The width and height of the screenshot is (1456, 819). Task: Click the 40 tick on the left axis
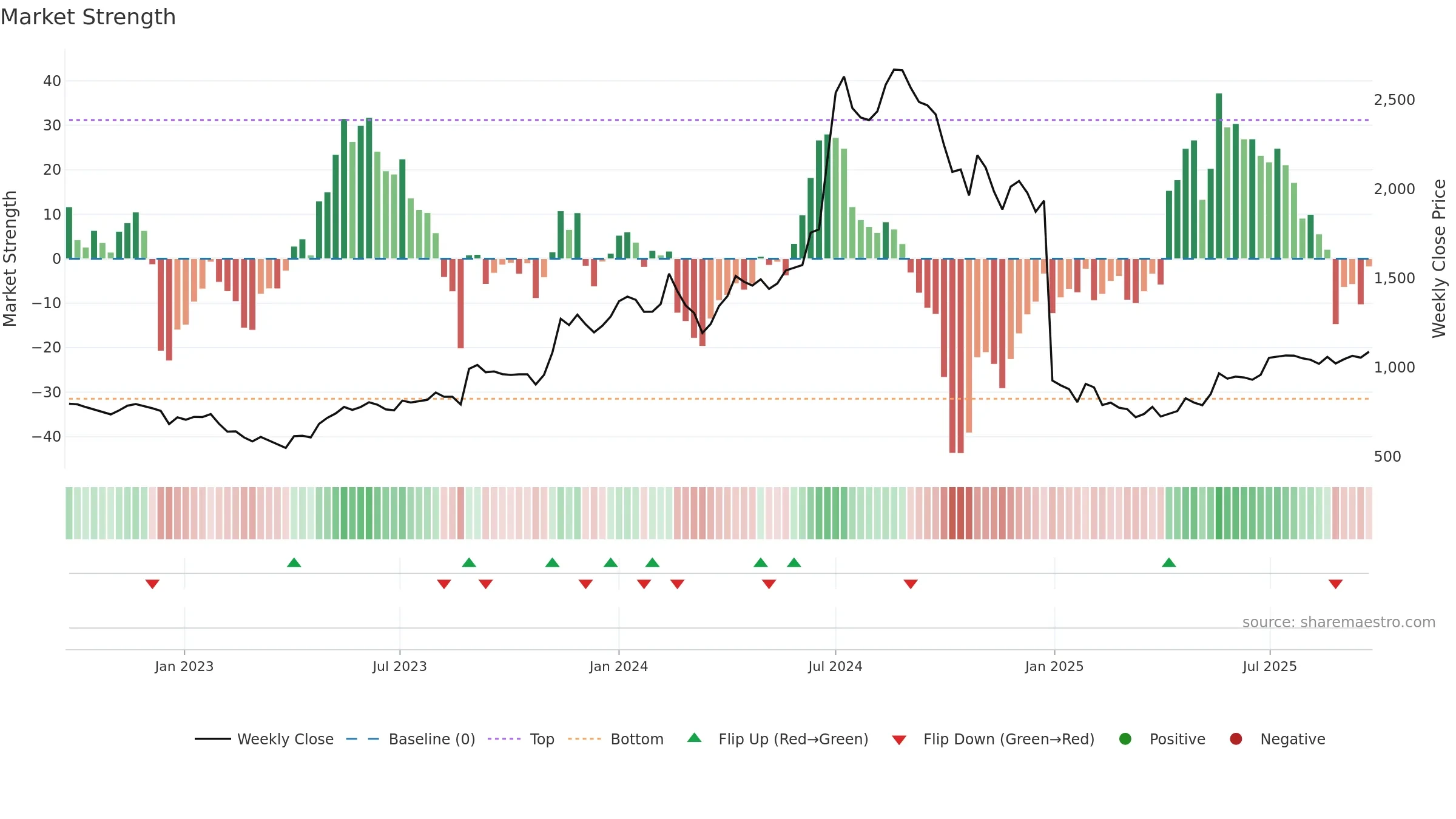point(52,81)
